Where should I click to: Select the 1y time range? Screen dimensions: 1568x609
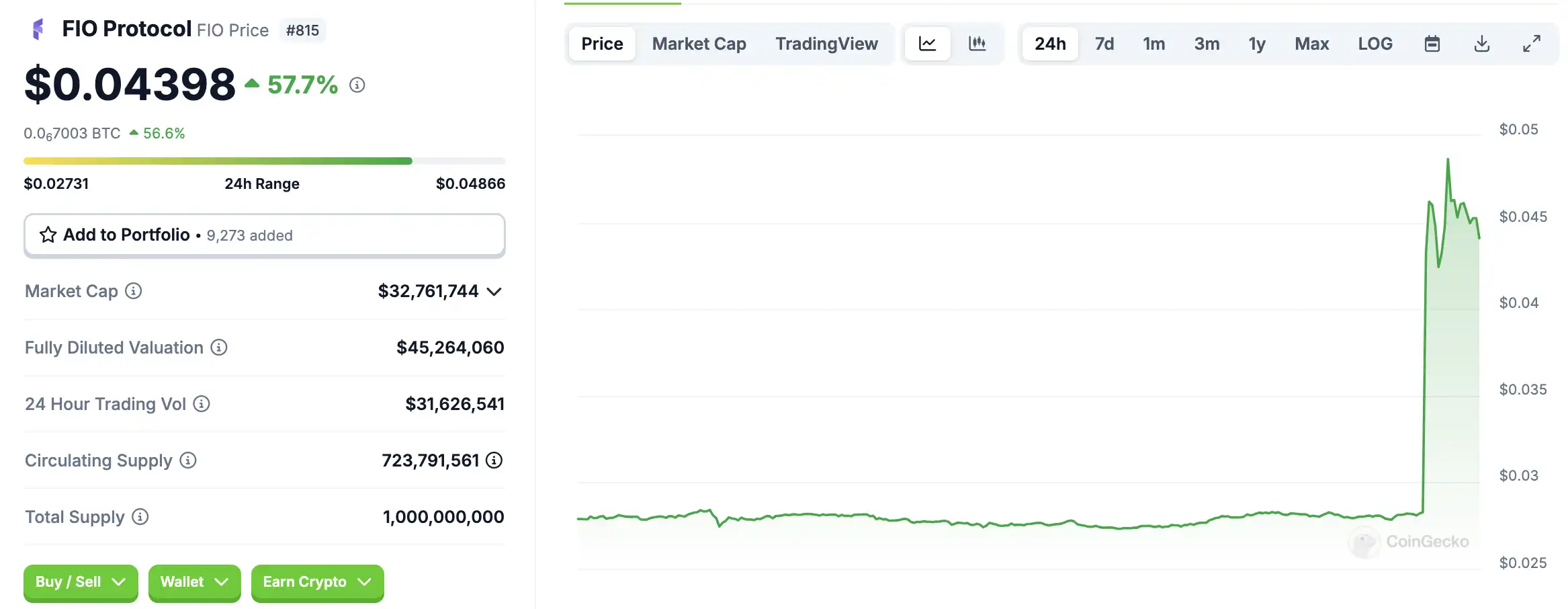(1257, 44)
